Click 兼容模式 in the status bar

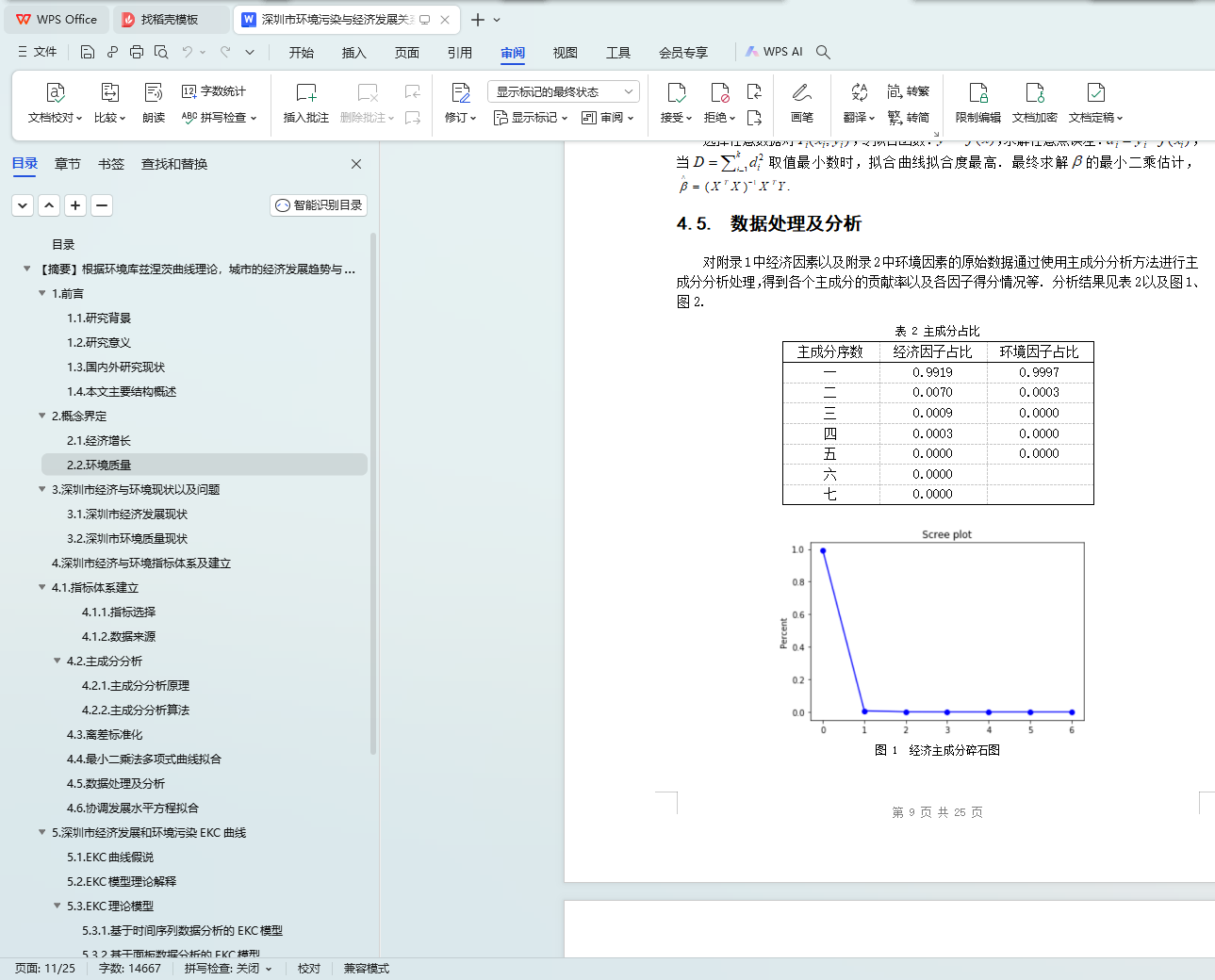tap(367, 969)
